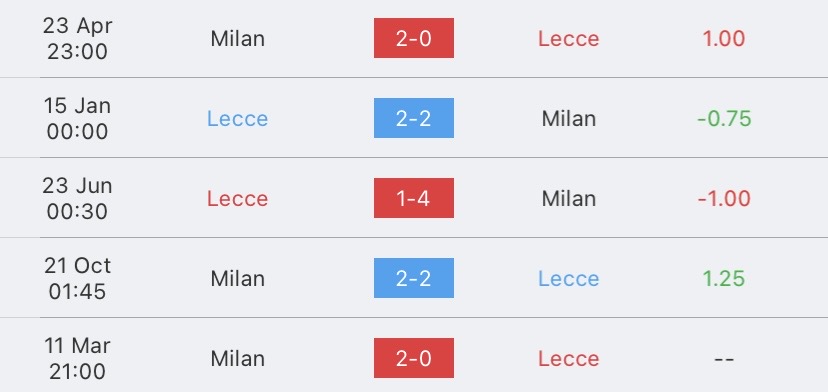Select blue Lecce away team on 21 Oct
The width and height of the screenshot is (828, 392).
[569, 278]
